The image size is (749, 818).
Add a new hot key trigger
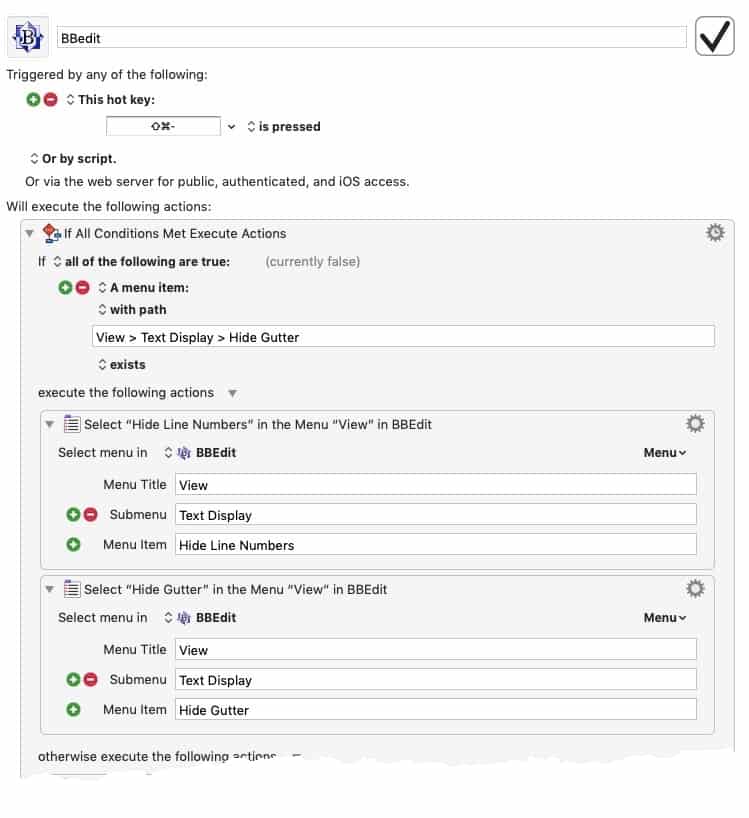coord(33,99)
